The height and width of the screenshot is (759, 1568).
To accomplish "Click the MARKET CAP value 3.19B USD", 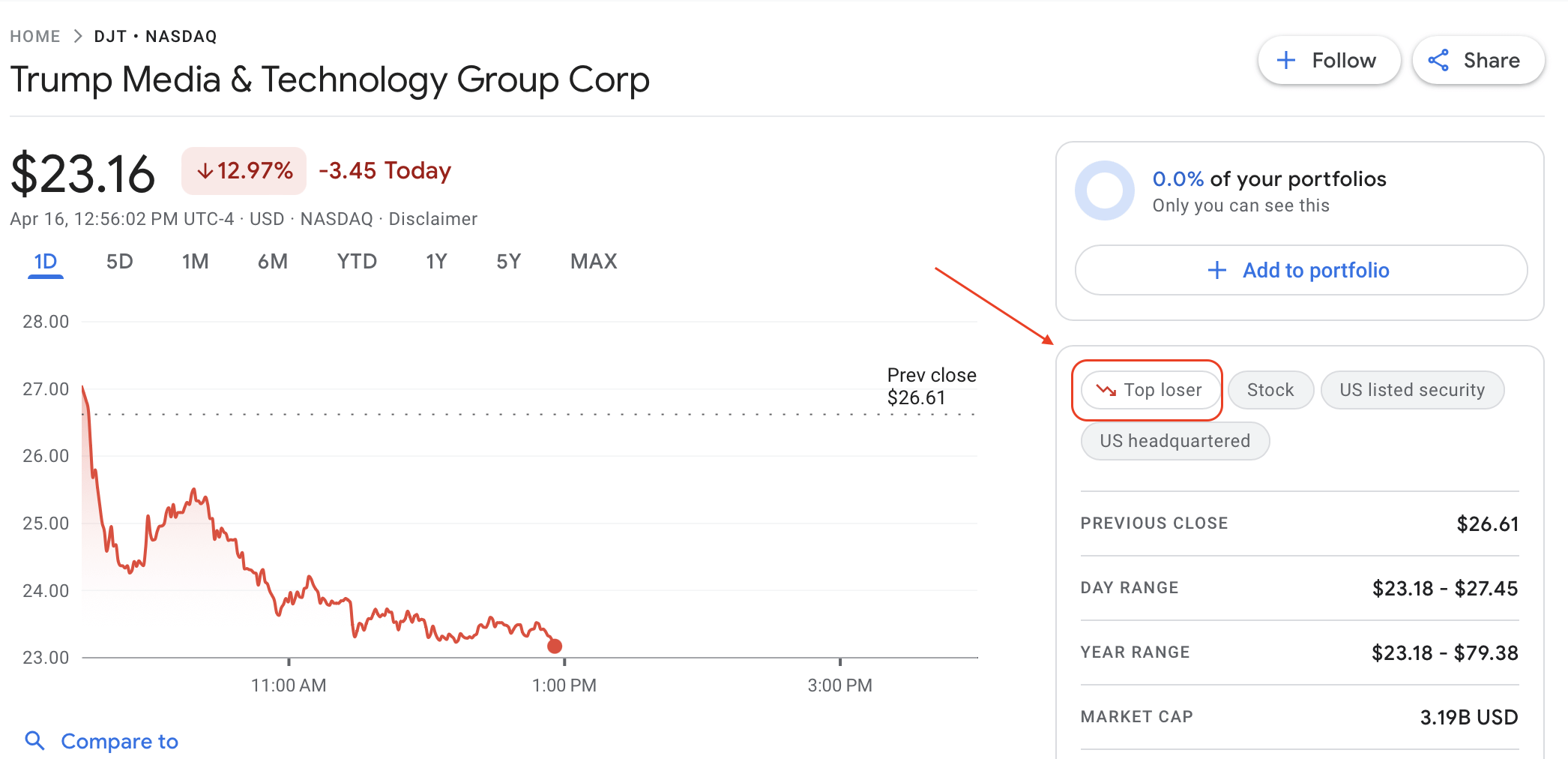I will [x=1469, y=718].
